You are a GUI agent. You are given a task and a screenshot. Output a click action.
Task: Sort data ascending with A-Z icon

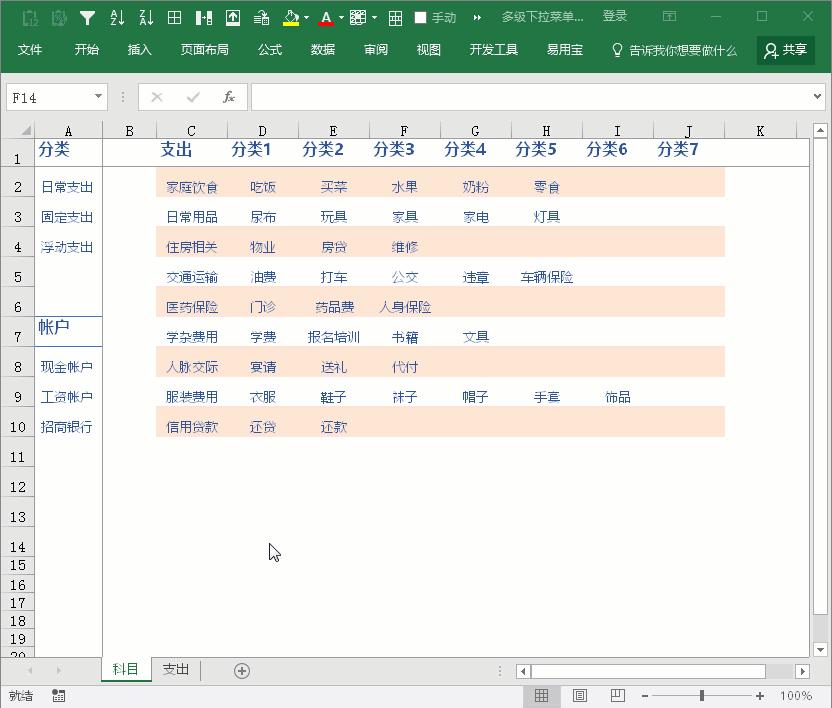[x=117, y=16]
